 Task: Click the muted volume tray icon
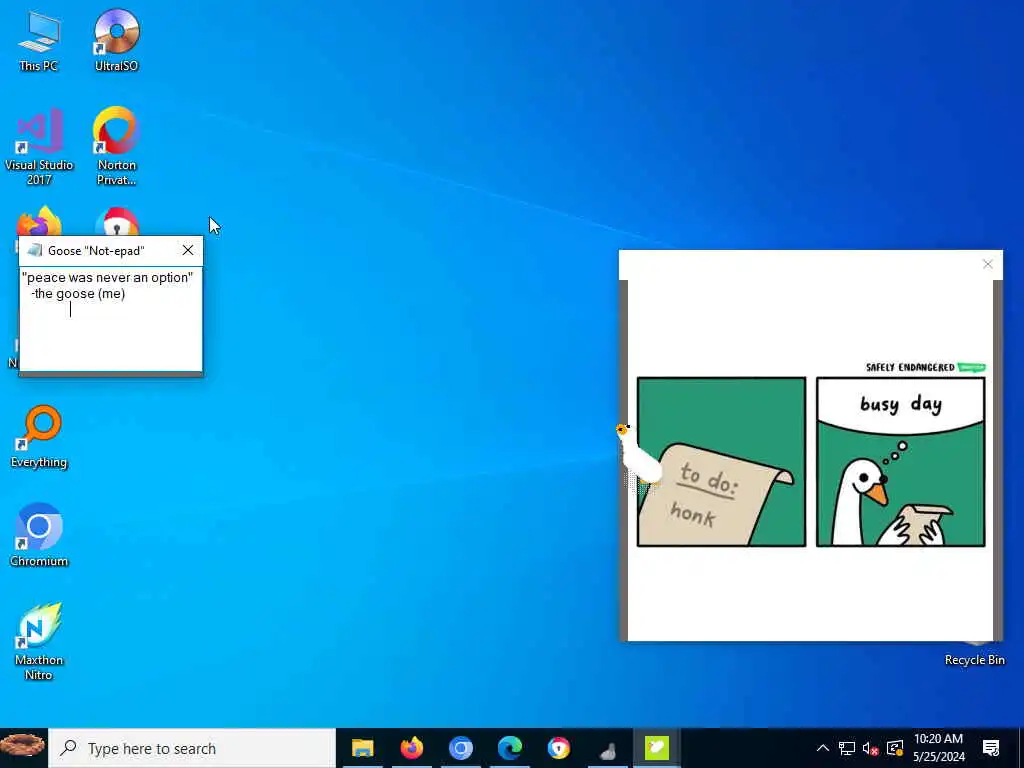[x=870, y=748]
